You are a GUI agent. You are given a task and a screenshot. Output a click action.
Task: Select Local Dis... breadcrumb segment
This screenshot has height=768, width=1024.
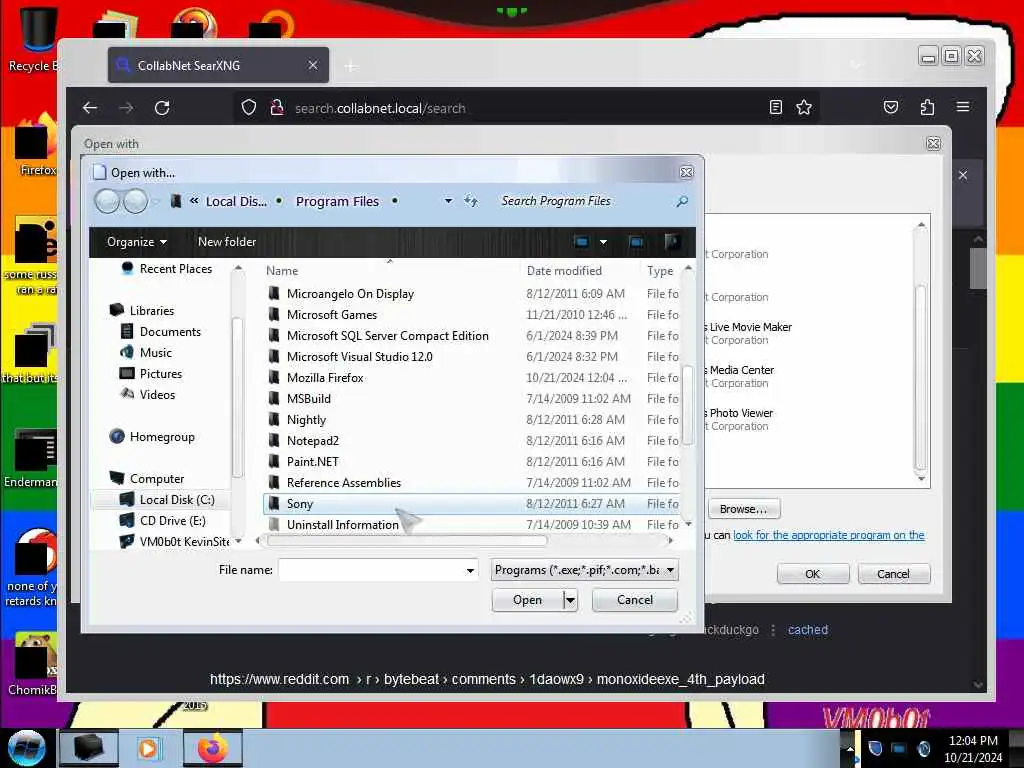pyautogui.click(x=236, y=201)
